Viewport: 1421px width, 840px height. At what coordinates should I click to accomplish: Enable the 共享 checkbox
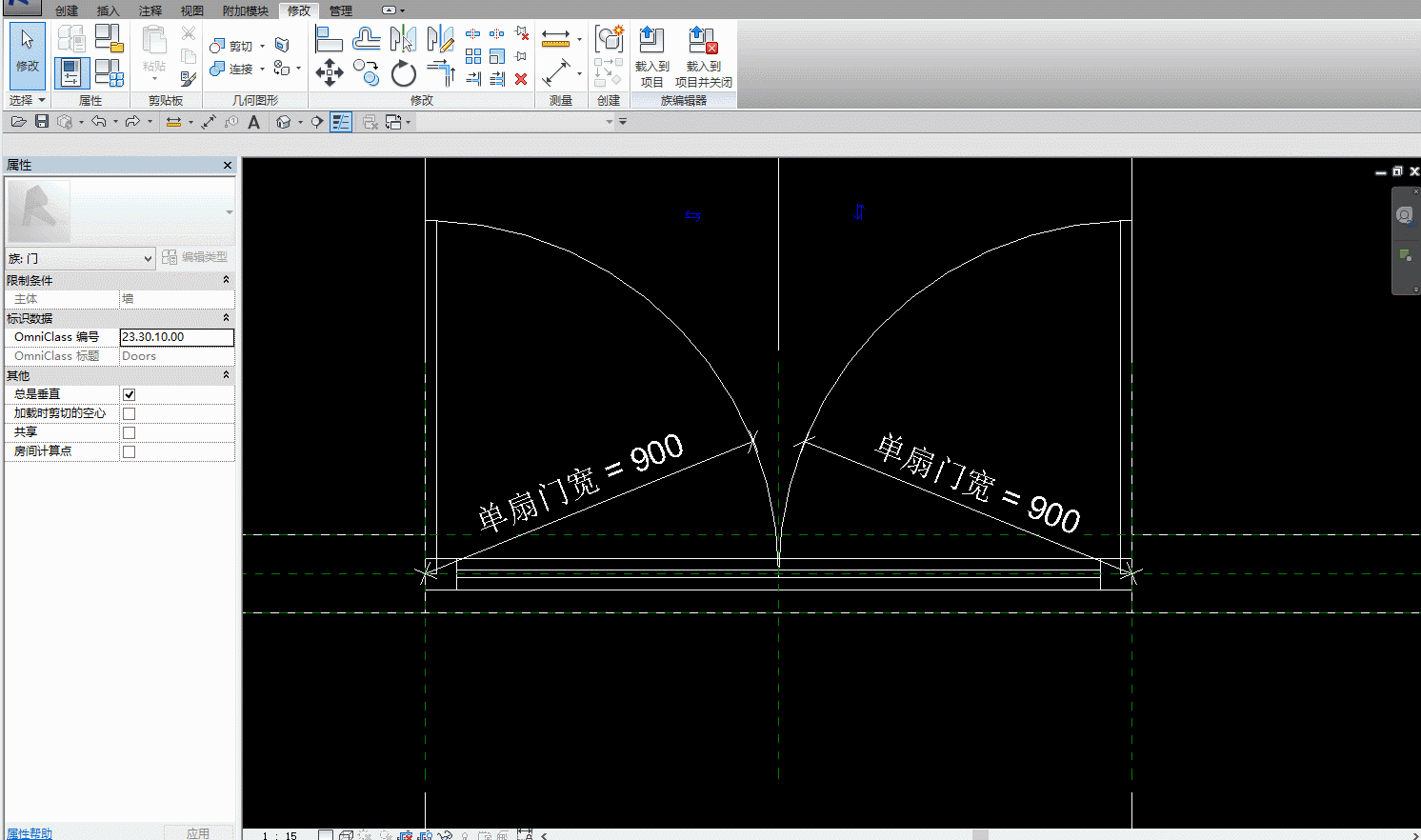coord(130,432)
